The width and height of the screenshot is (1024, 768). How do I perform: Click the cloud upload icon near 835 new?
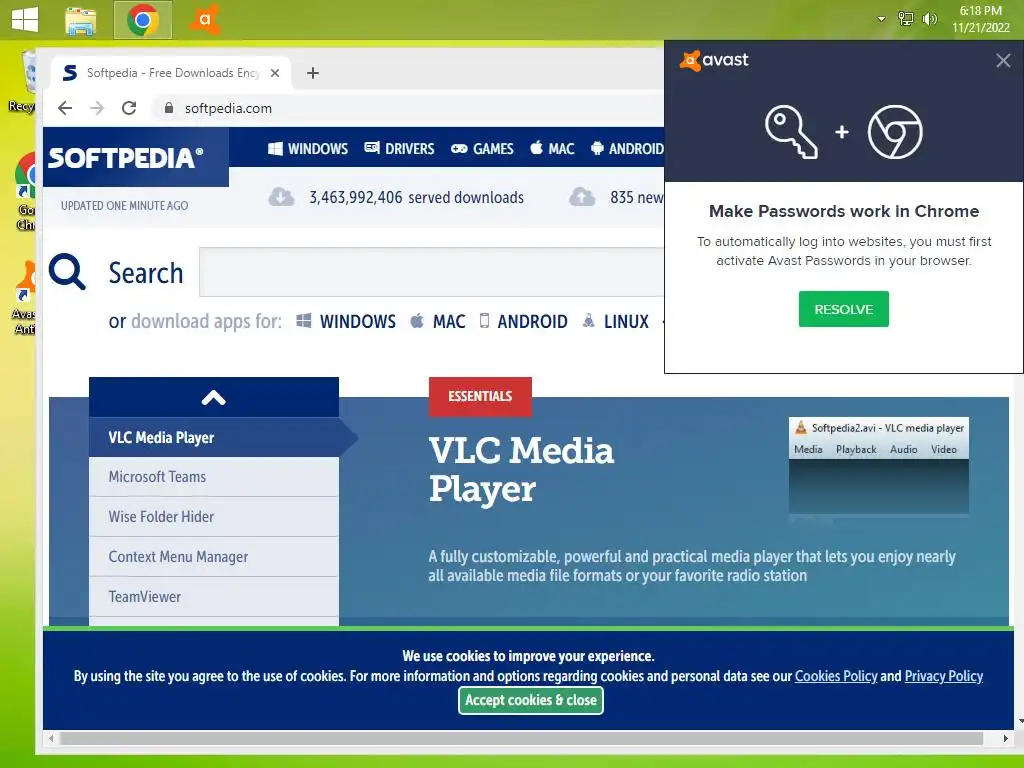tap(582, 197)
